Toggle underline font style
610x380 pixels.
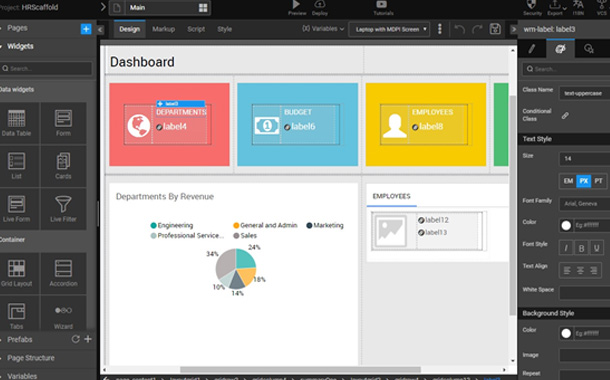pyautogui.click(x=596, y=248)
